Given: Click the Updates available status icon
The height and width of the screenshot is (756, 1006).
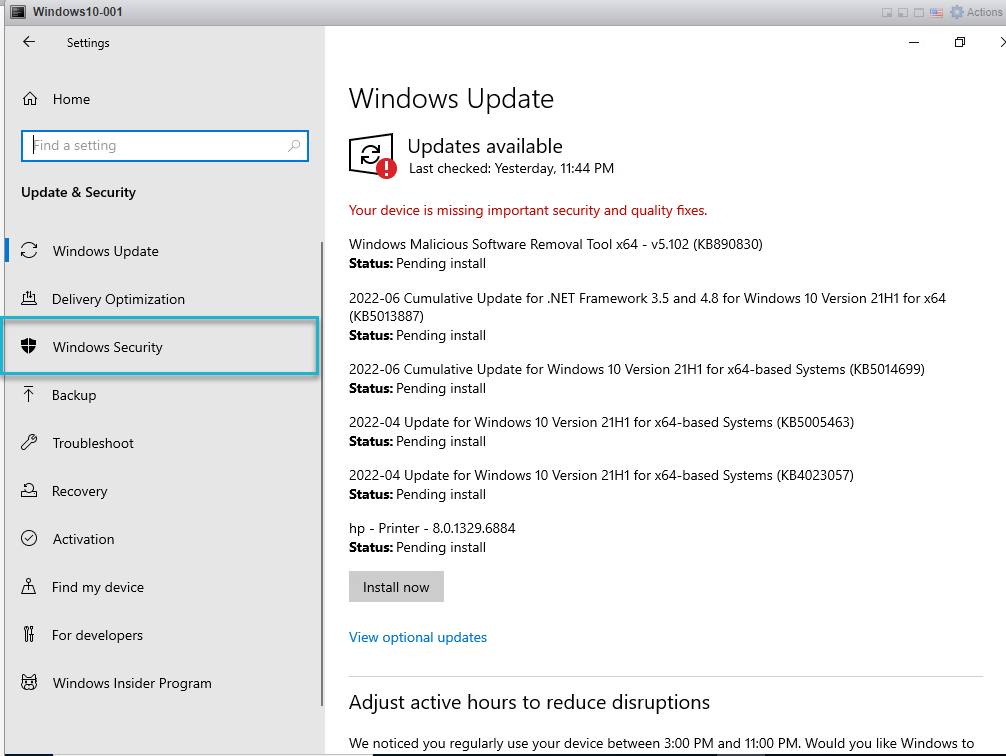Looking at the screenshot, I should click(371, 155).
